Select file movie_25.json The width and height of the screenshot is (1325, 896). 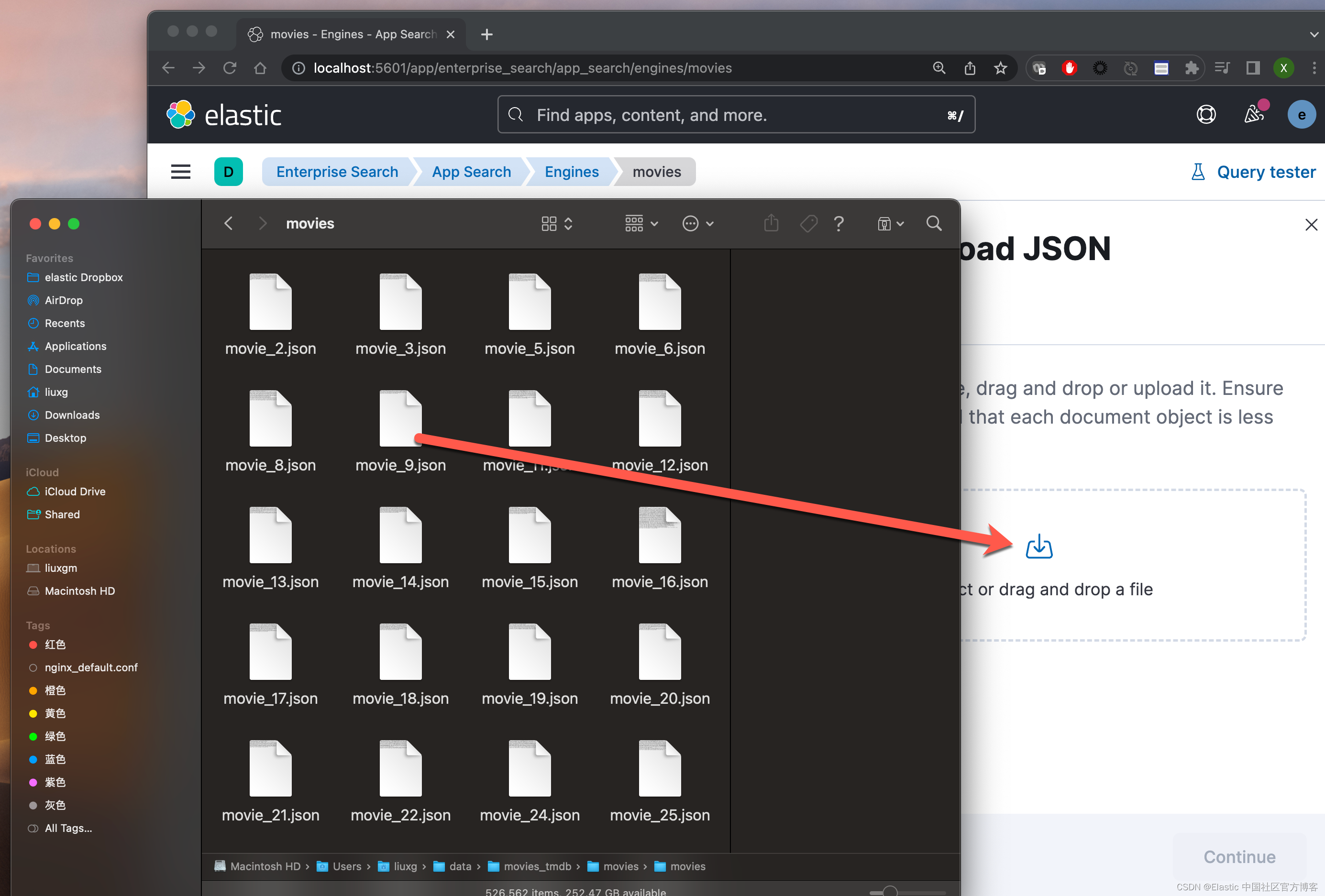click(660, 781)
